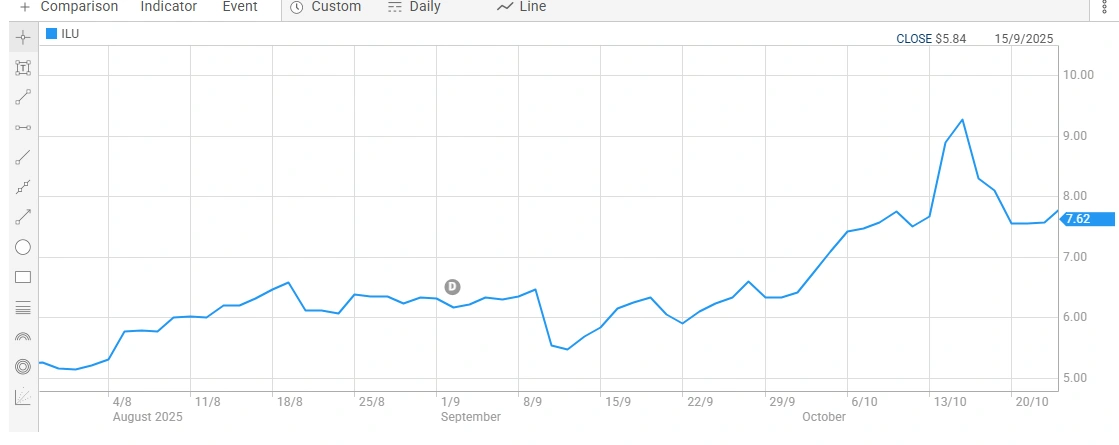
Task: Click the dividend D marker on chart
Action: click(452, 287)
